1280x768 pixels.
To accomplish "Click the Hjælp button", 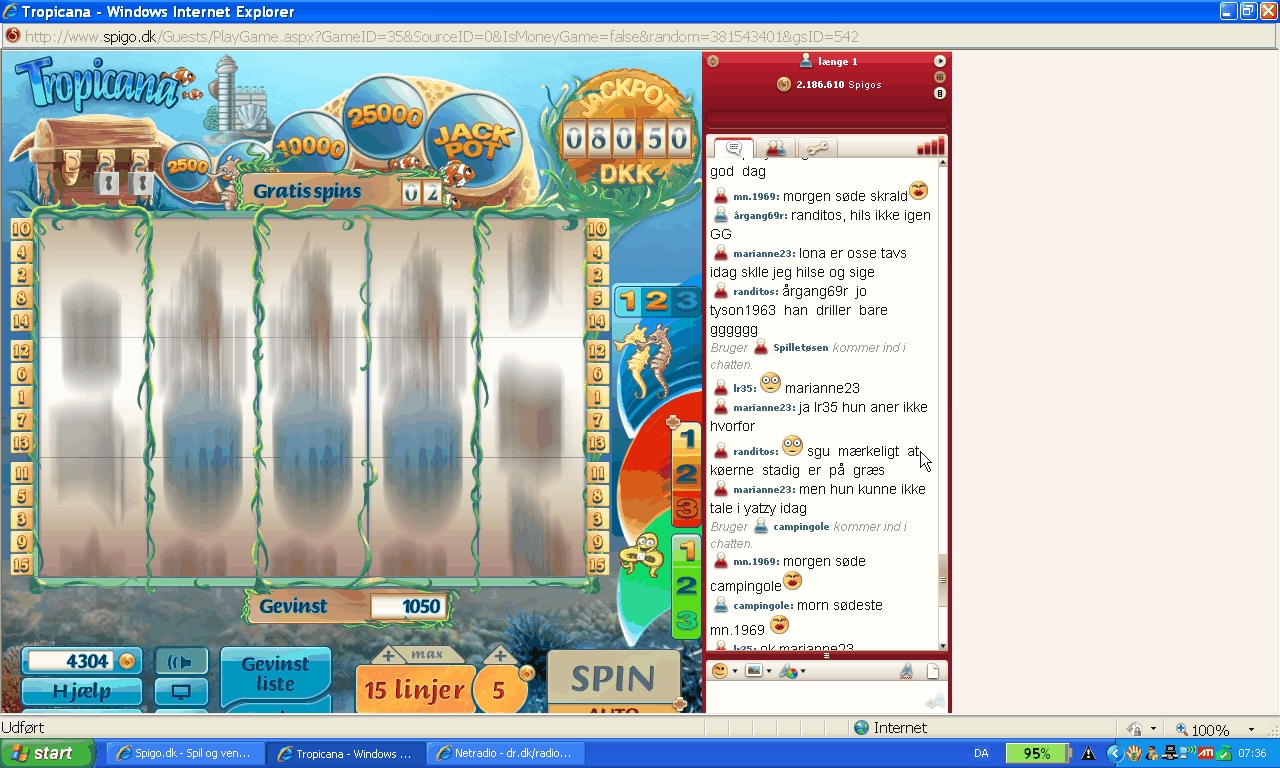I will pyautogui.click(x=81, y=691).
